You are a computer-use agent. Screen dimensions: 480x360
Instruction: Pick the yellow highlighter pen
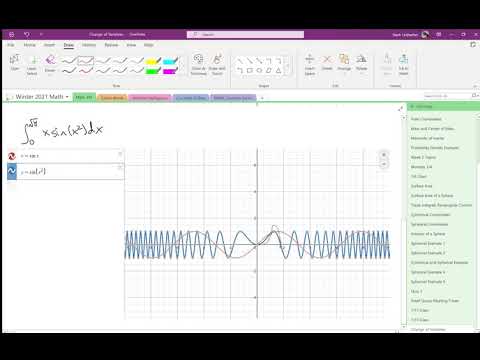153,61
